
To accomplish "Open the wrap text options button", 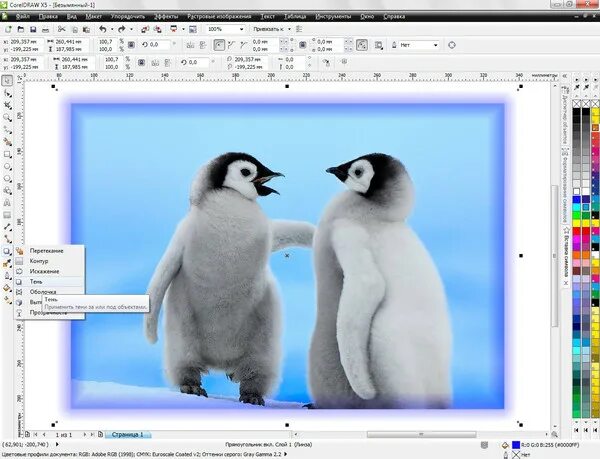I will pyautogui.click(x=379, y=45).
